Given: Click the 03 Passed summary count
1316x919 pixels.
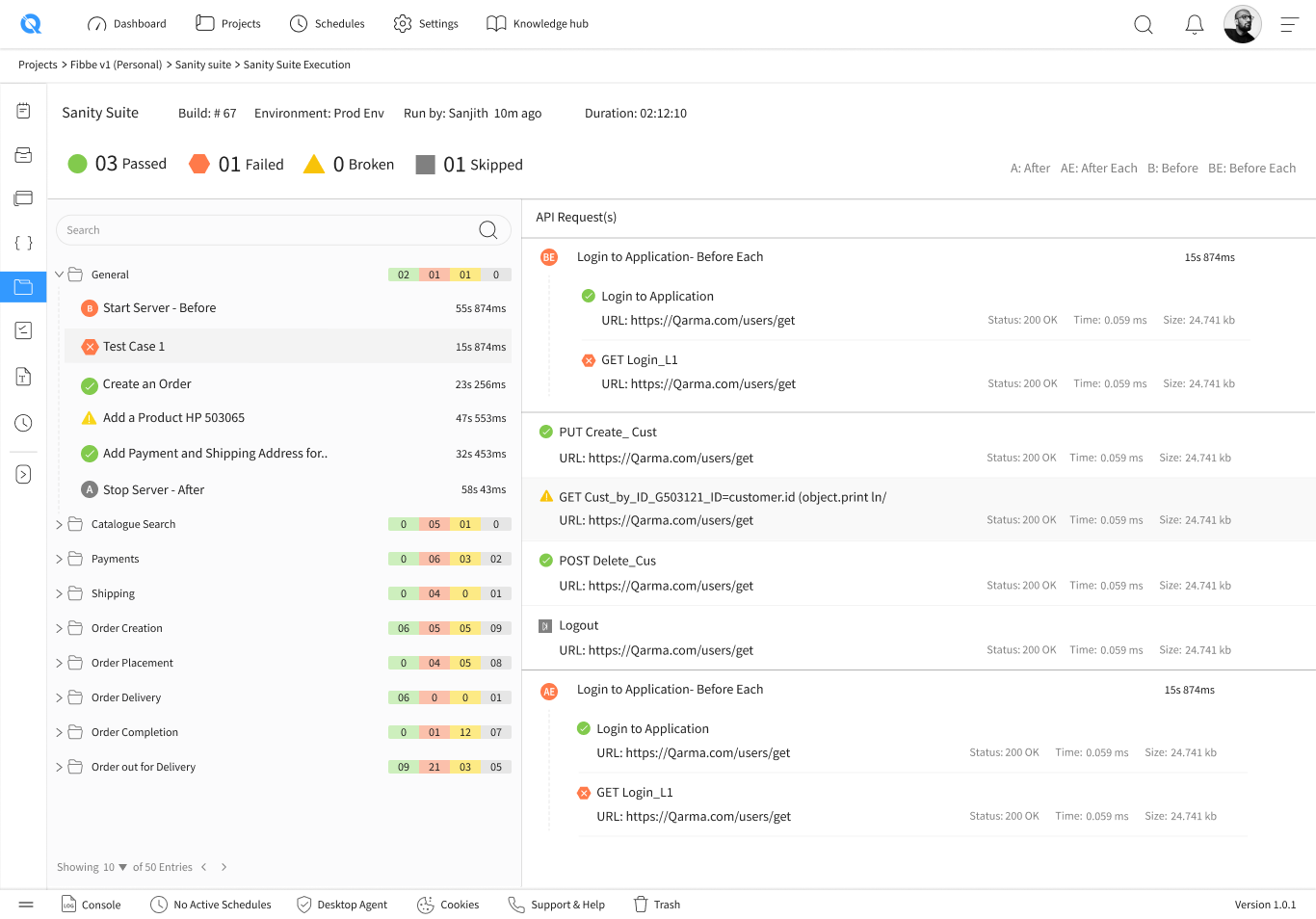Looking at the screenshot, I should click(118, 164).
